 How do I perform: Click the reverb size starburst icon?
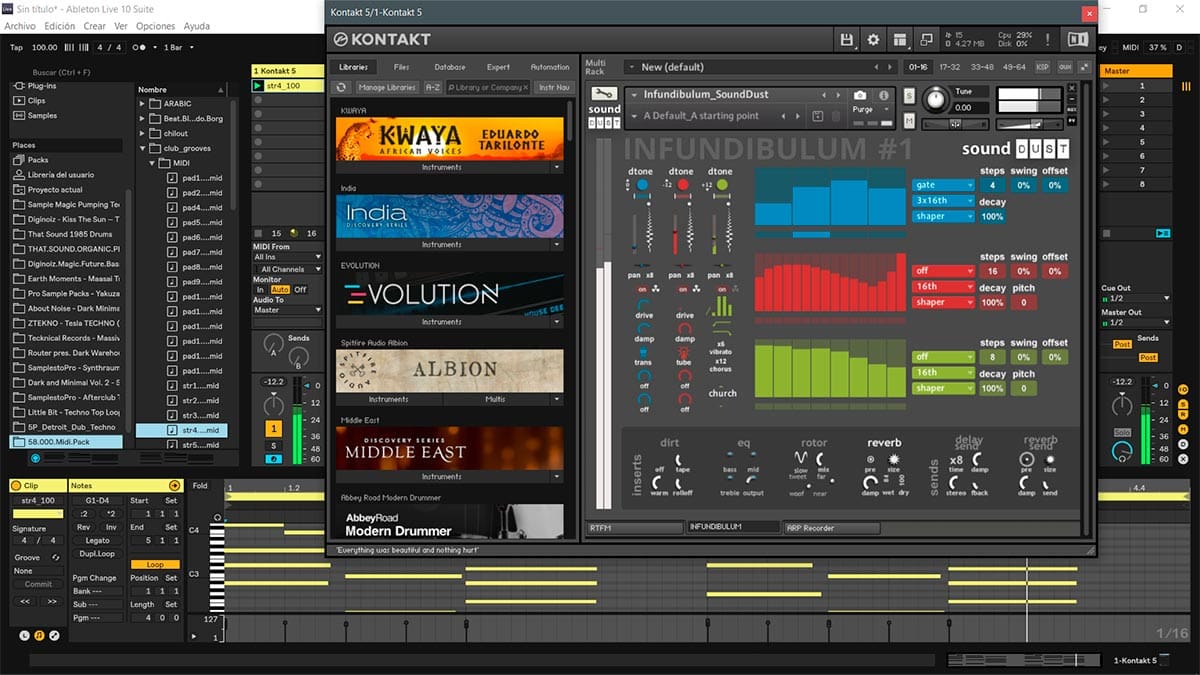coord(893,459)
